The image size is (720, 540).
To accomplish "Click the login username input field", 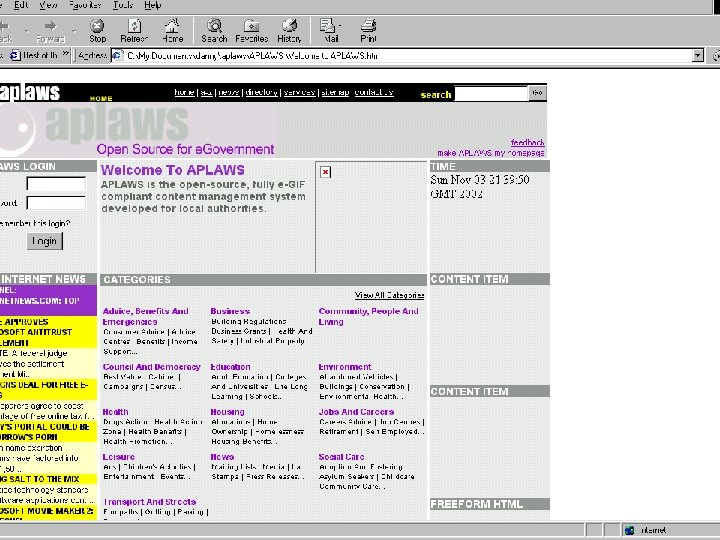I will coord(56,184).
